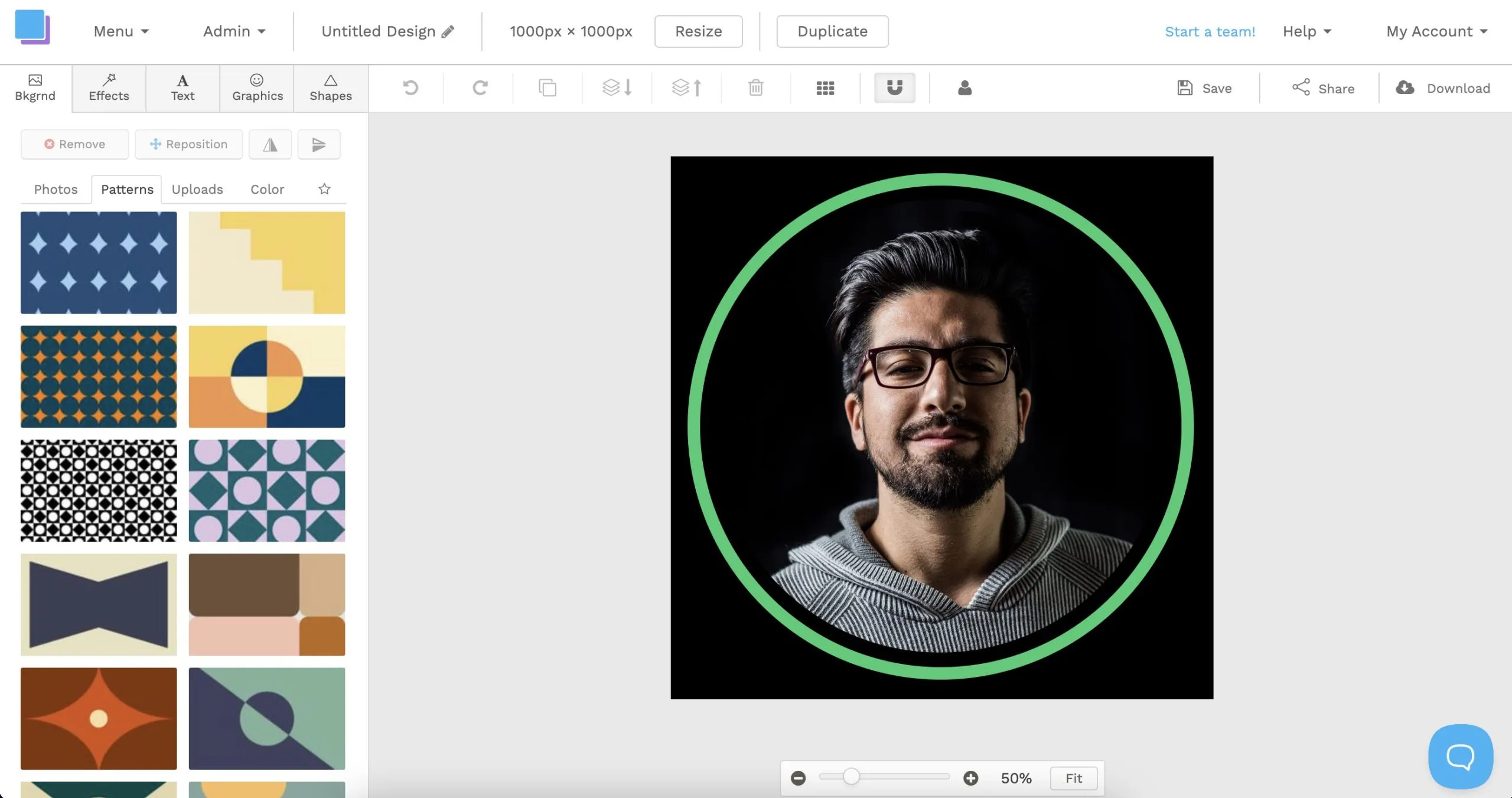Image resolution: width=1512 pixels, height=798 pixels.
Task: Open the Graphics panel
Action: [257, 88]
